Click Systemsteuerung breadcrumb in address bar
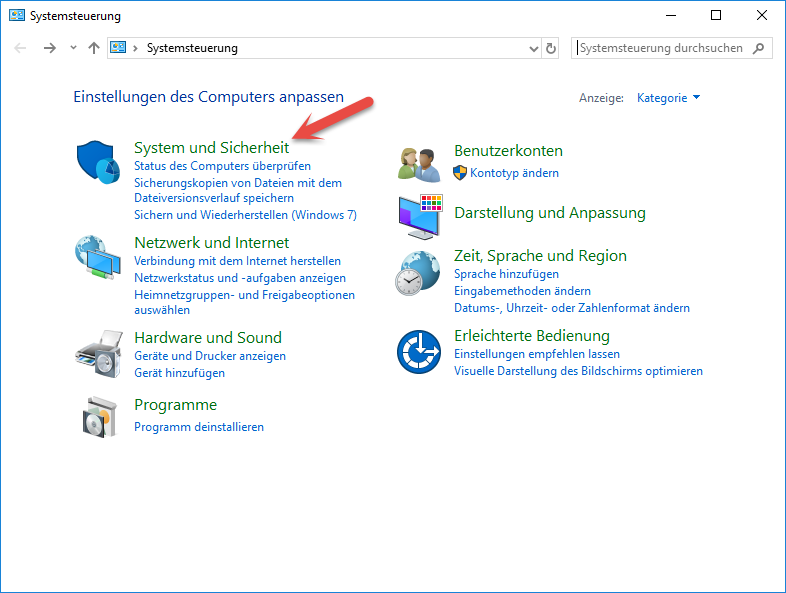Image resolution: width=786 pixels, height=593 pixels. tap(192, 48)
